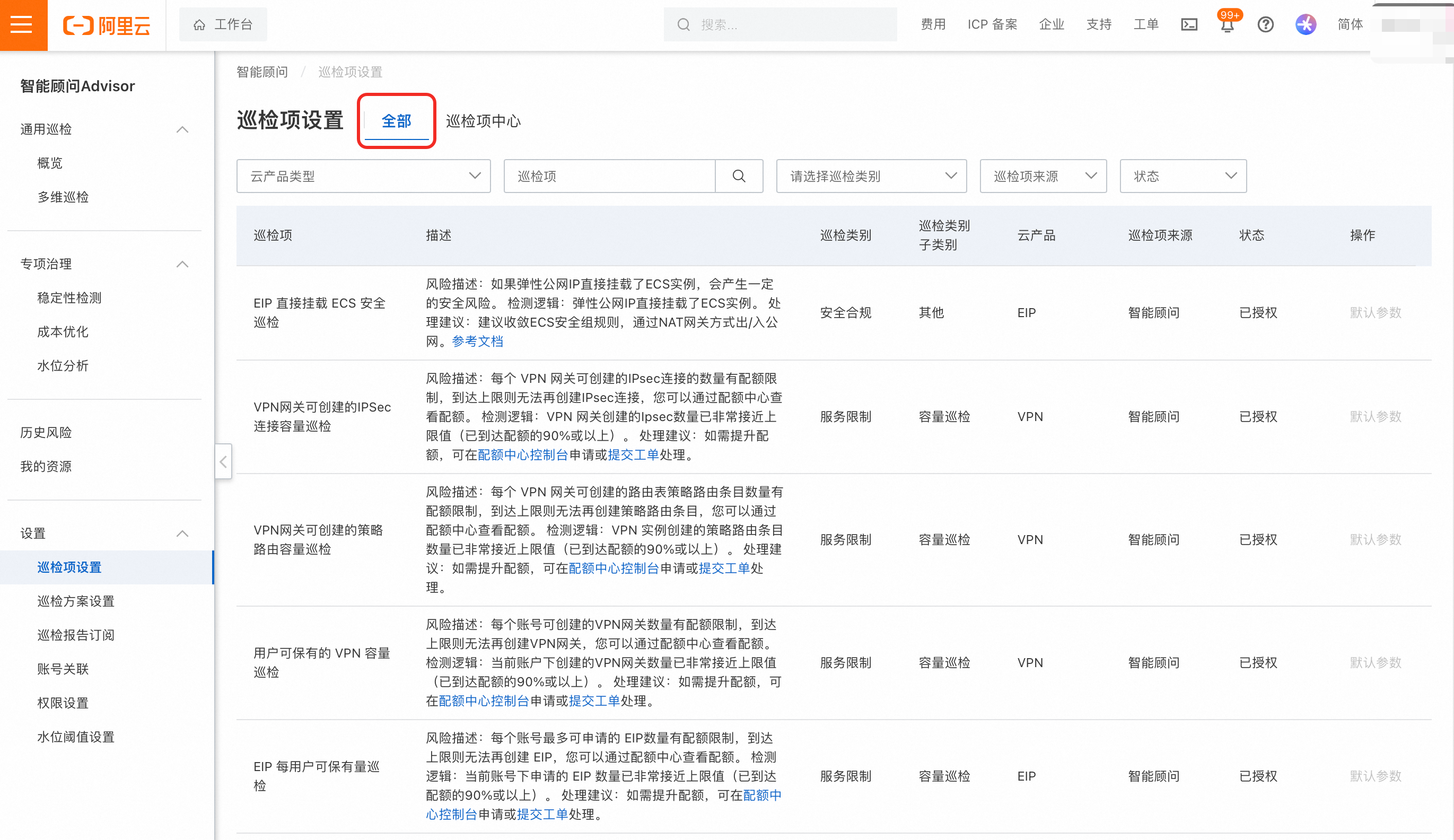Focus the top 搜索 input field
This screenshot has width=1454, height=840.
pyautogui.click(x=781, y=25)
